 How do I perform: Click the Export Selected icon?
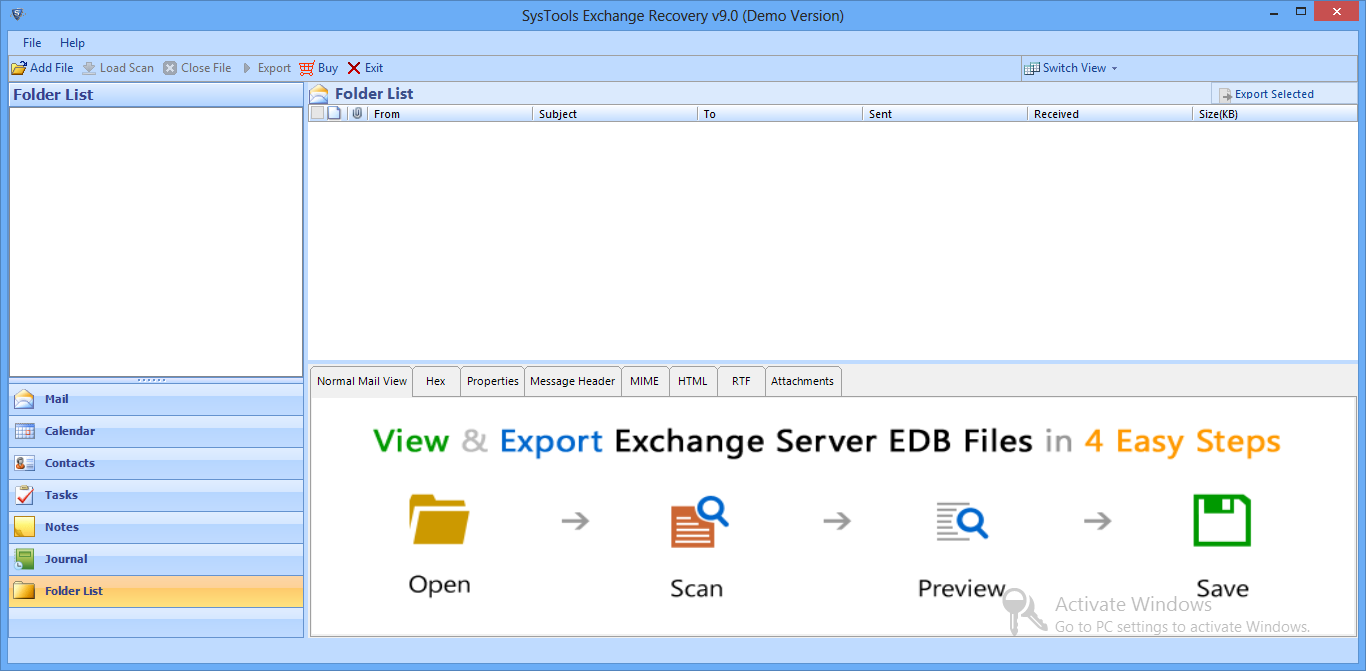(1225, 94)
